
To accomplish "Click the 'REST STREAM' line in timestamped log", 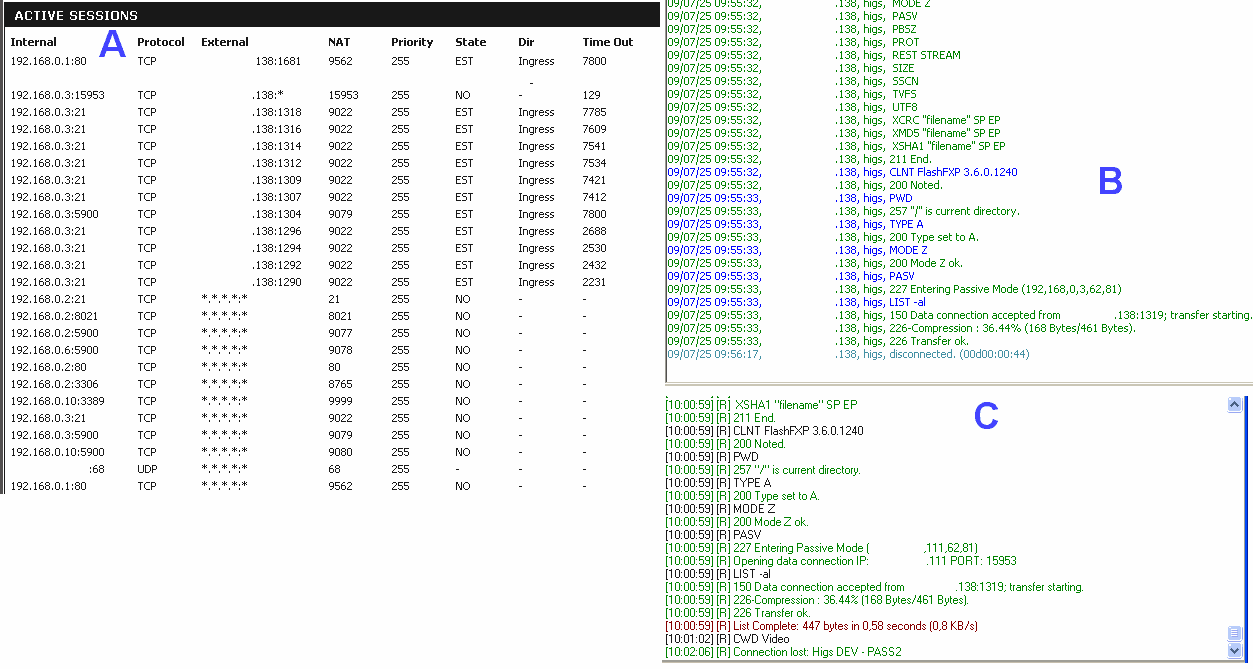I will click(813, 55).
